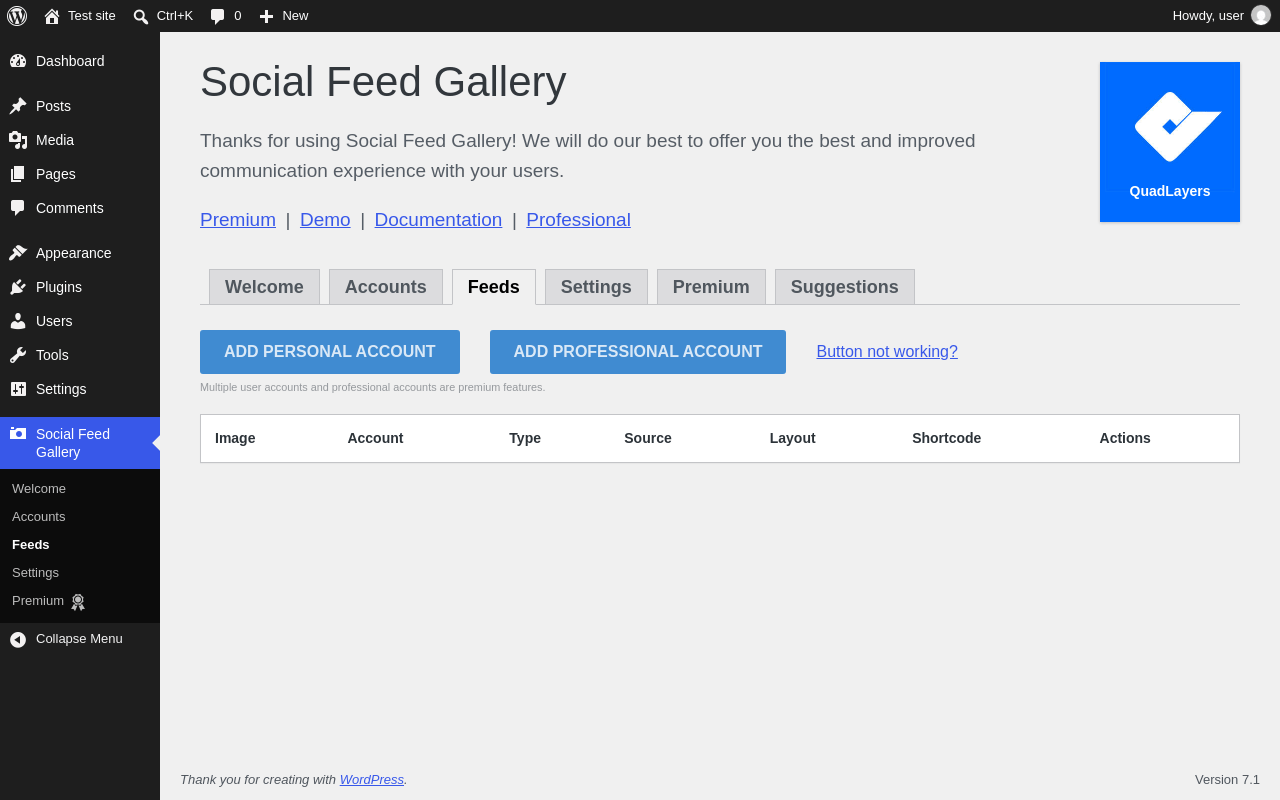Click the Plugins plug icon

(18, 287)
